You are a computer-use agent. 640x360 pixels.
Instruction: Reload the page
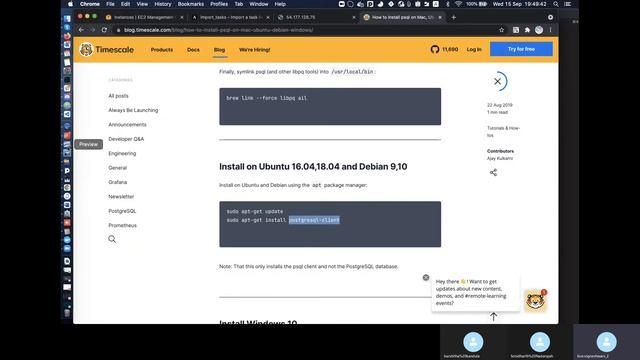[104, 30]
